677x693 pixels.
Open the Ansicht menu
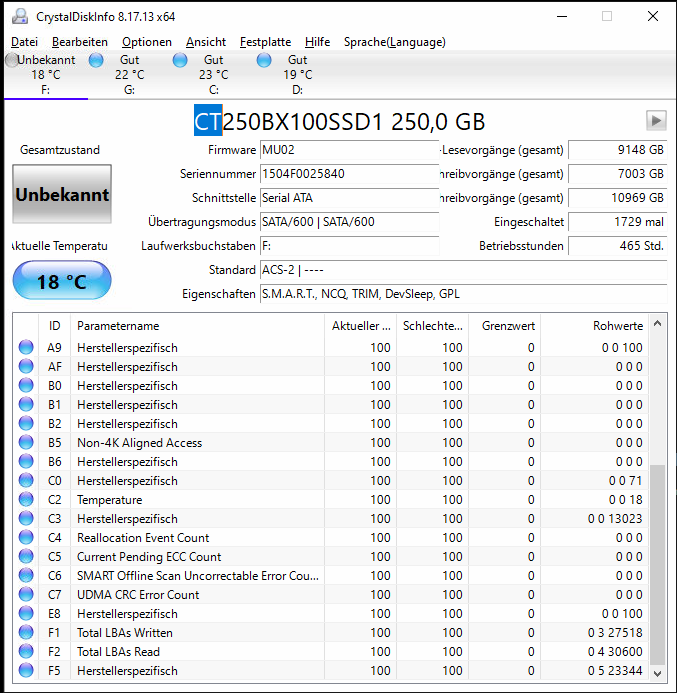coord(205,42)
